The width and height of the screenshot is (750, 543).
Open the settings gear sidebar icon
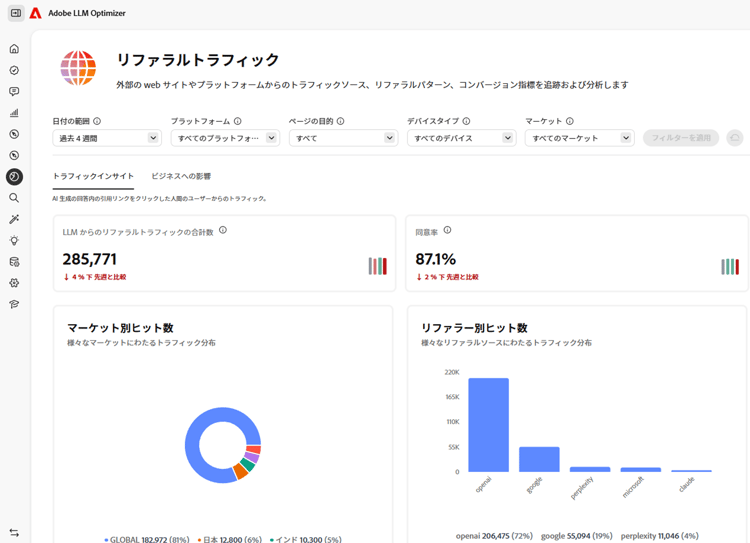click(14, 283)
